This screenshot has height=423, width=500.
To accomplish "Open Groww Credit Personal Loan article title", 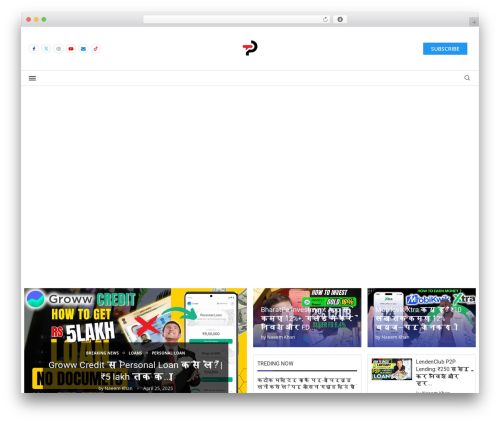I will coord(135,371).
